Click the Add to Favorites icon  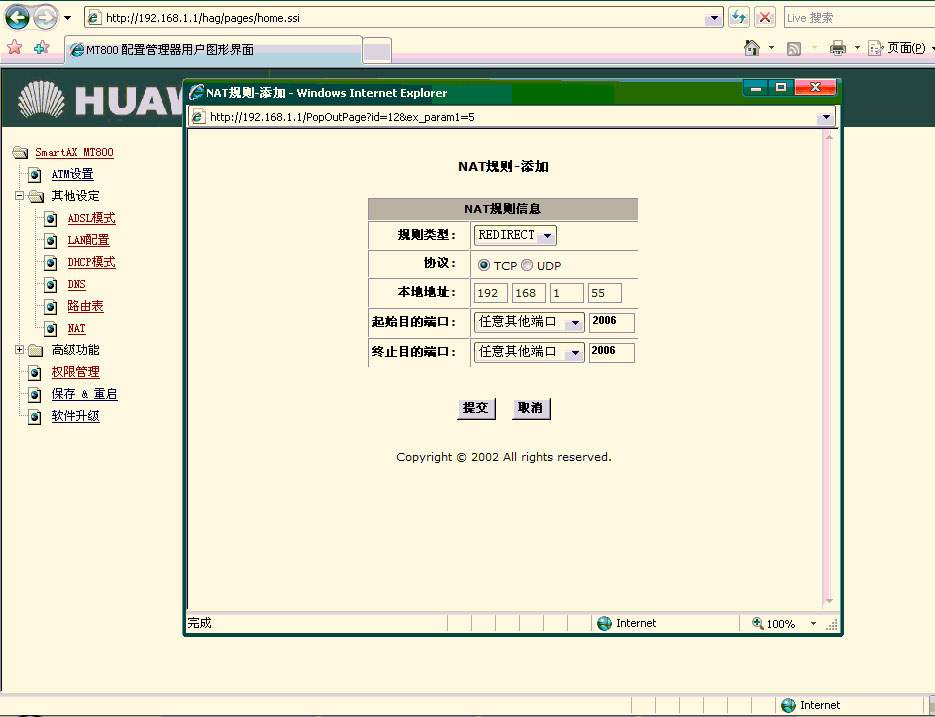[41, 47]
